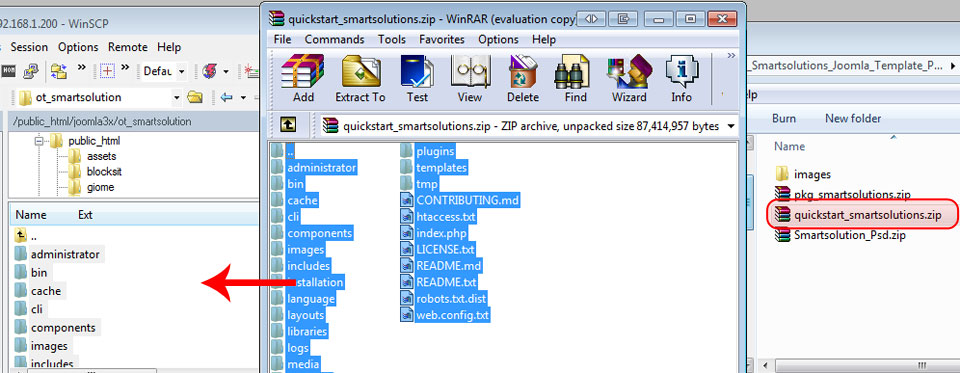960x373 pixels.
Task: Click WinSCP PuTTY computers icon
Action: click(31, 71)
